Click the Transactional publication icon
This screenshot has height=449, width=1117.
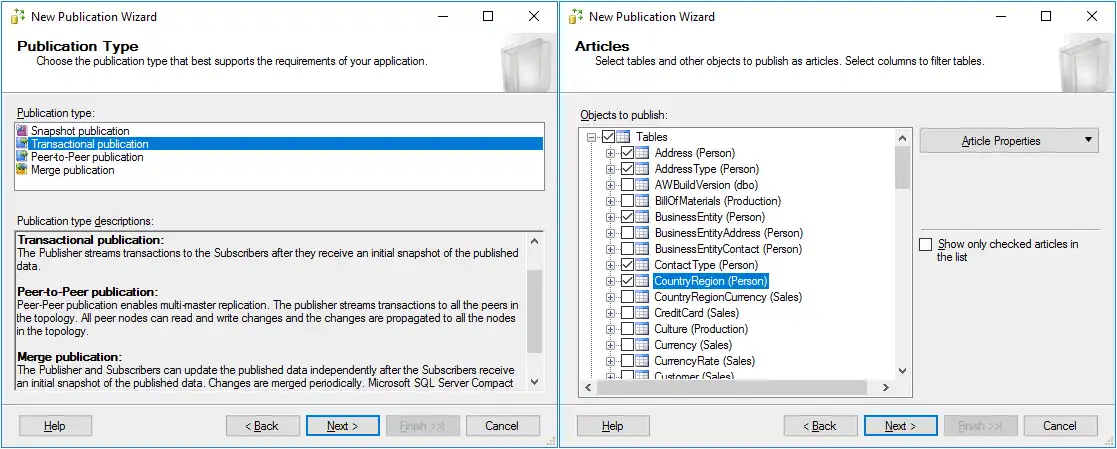click(21, 144)
